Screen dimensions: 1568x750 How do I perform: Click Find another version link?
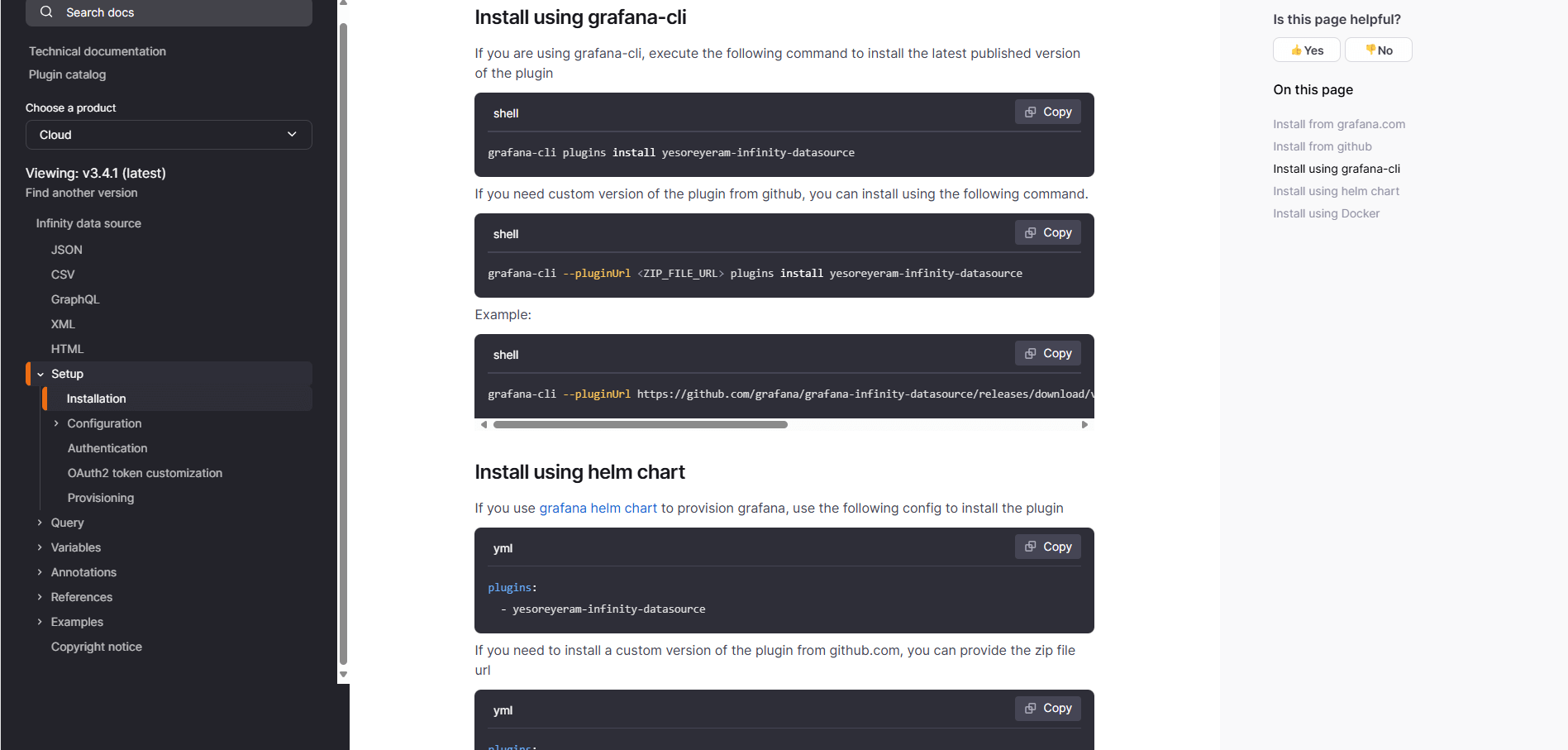pos(82,193)
